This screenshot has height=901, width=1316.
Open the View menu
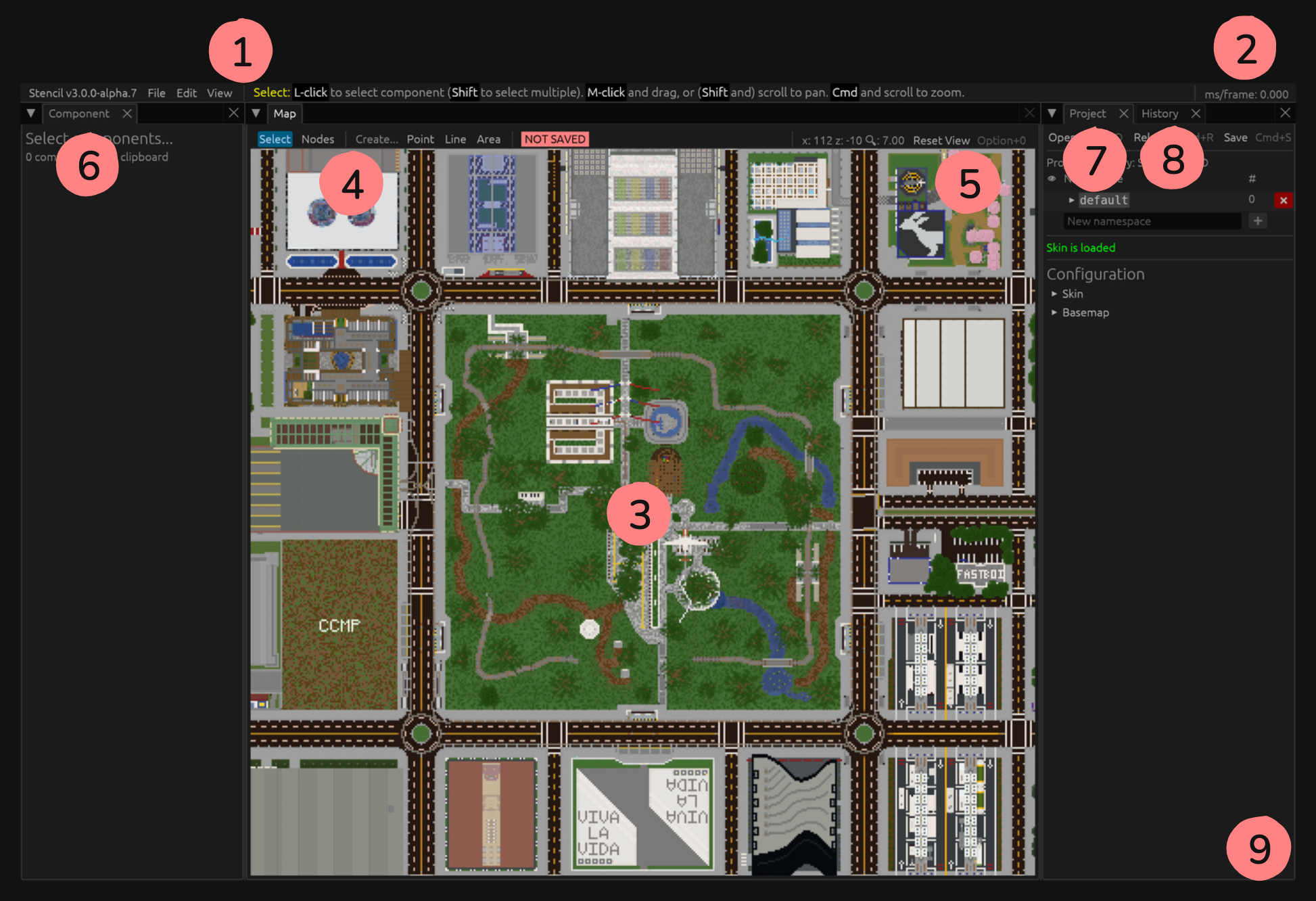219,93
